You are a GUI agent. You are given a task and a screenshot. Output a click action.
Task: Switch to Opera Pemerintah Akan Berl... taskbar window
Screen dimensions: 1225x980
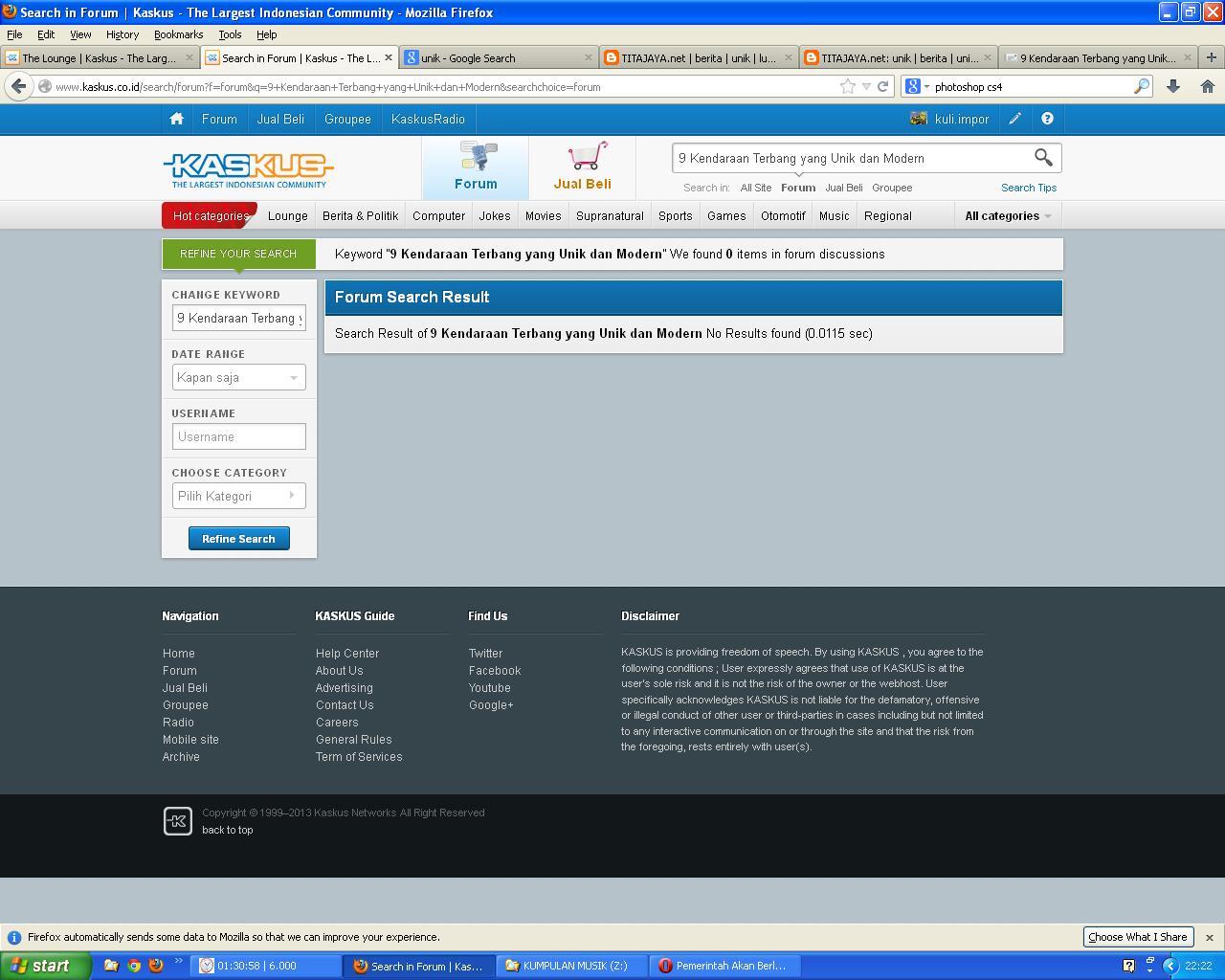click(725, 966)
